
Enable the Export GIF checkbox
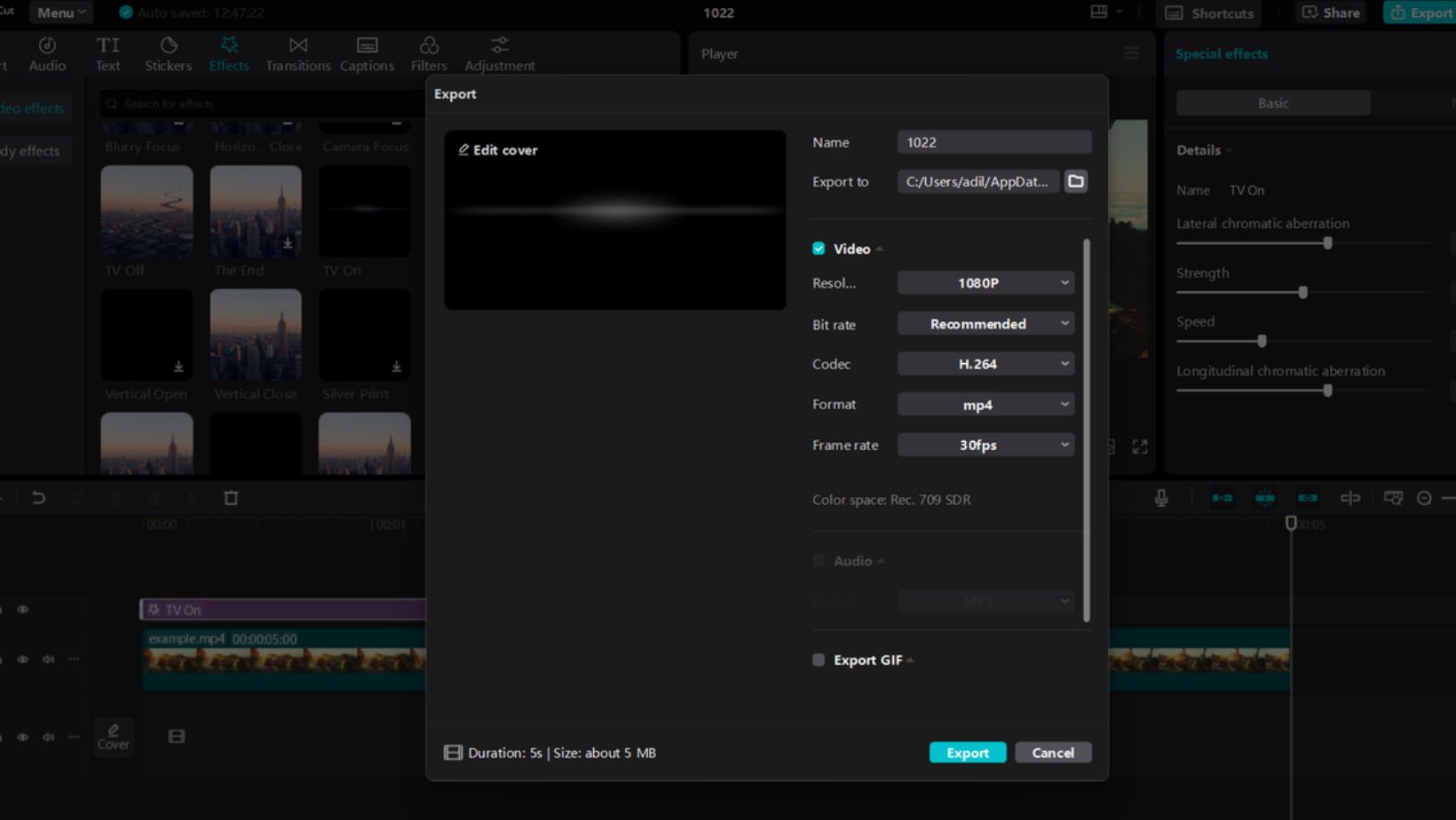tap(819, 659)
